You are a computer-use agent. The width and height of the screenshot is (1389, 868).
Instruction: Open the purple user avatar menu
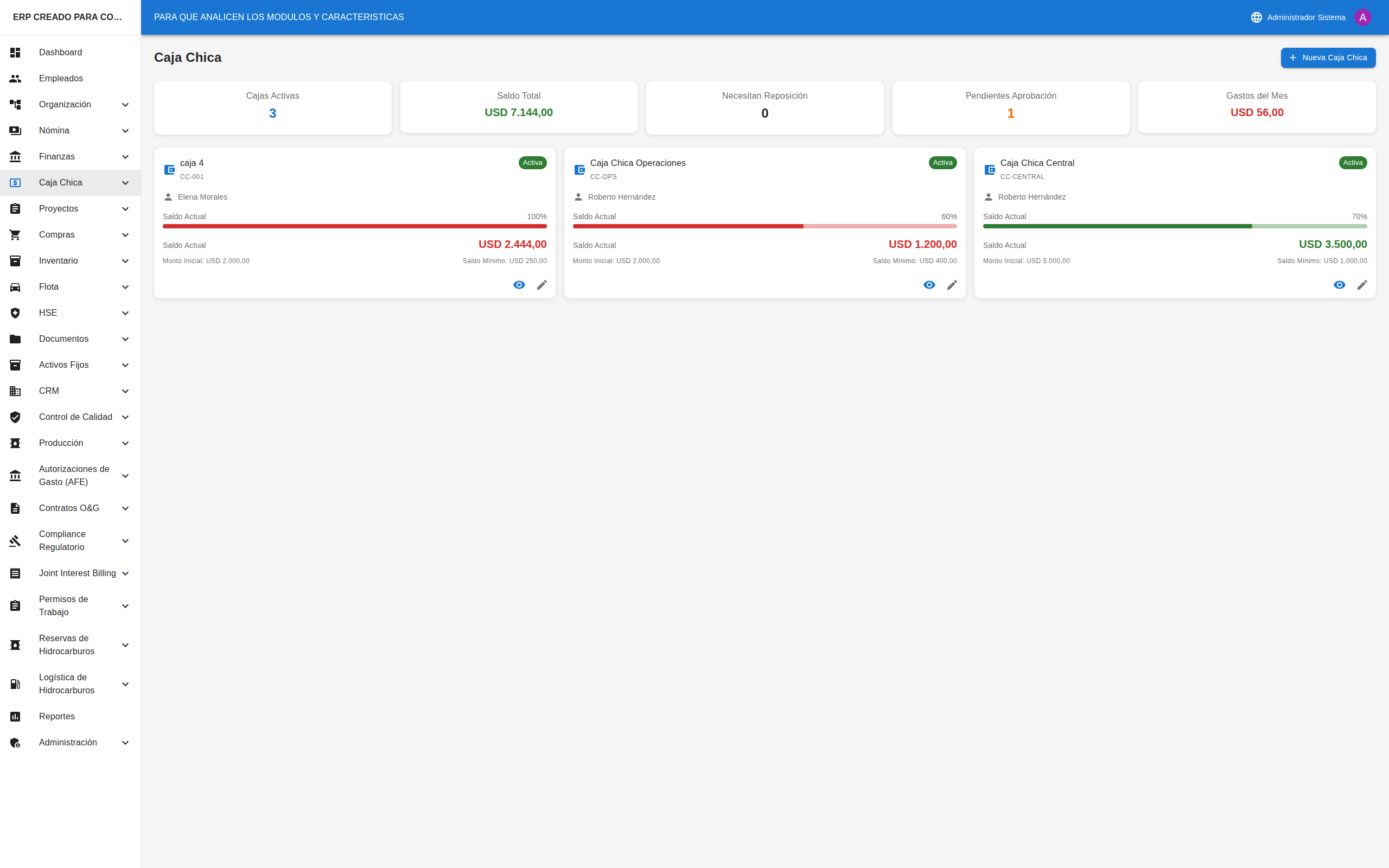[x=1362, y=17]
